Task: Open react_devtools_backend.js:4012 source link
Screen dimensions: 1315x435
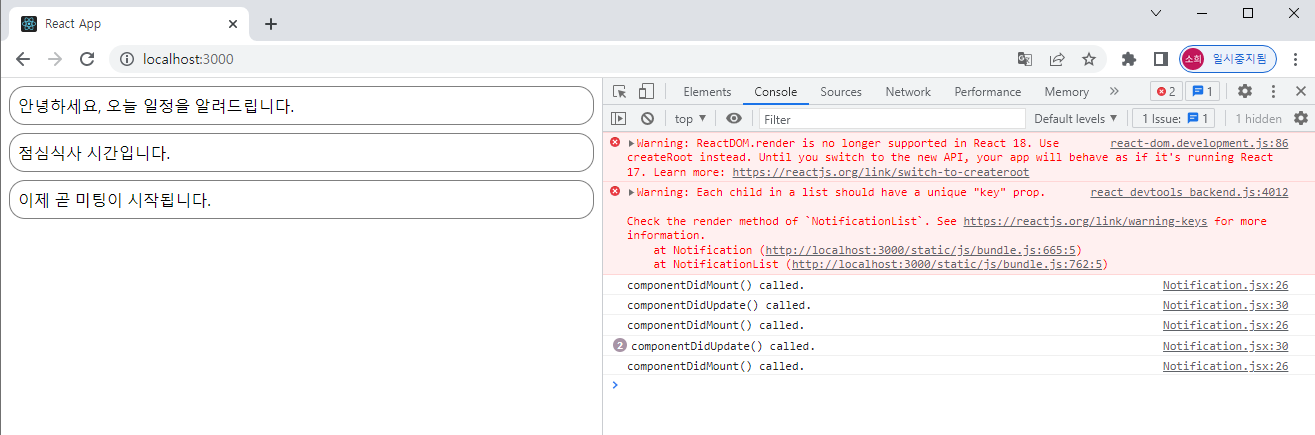Action: click(x=1189, y=193)
